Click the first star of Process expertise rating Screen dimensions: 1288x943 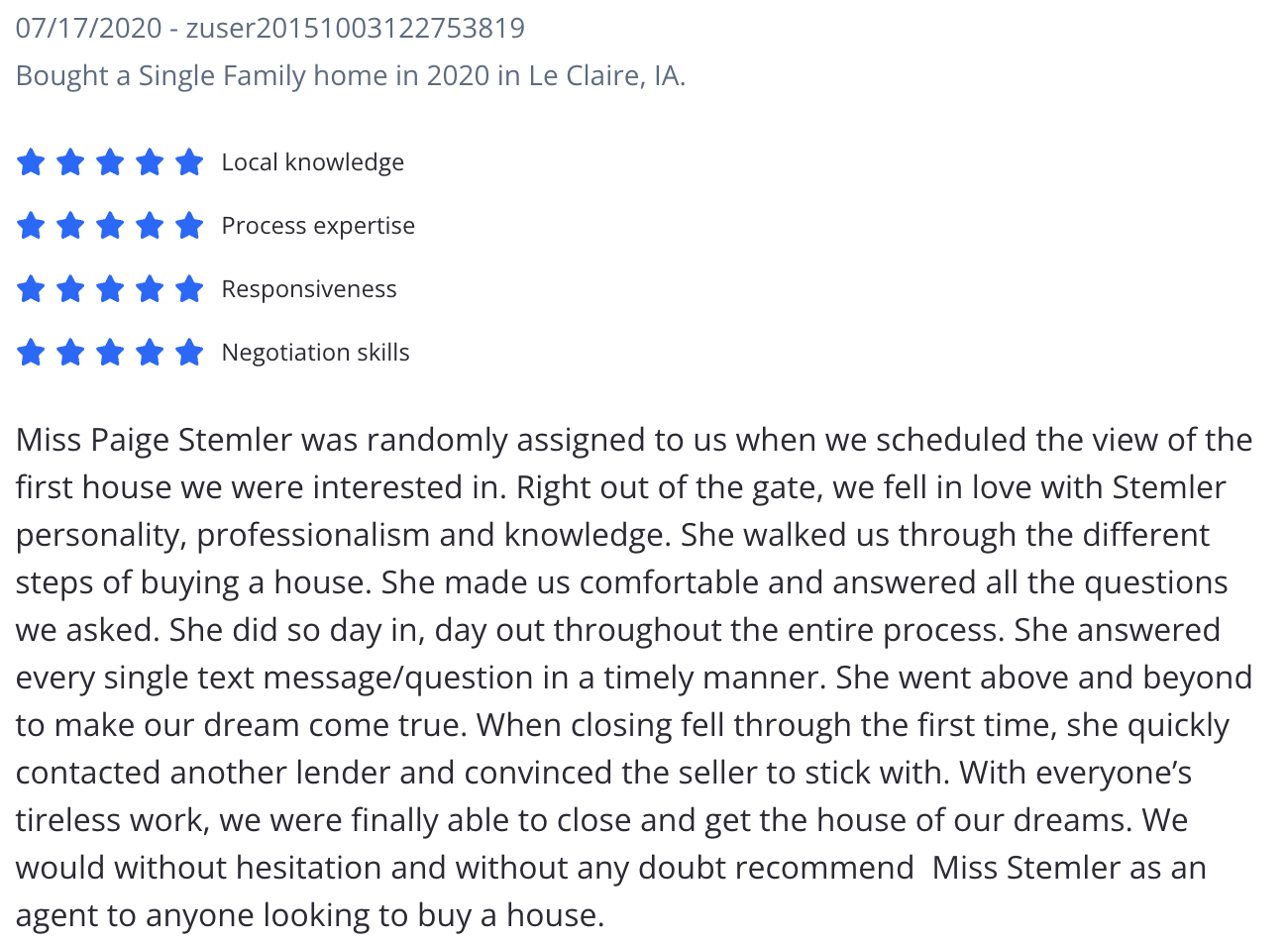[31, 225]
